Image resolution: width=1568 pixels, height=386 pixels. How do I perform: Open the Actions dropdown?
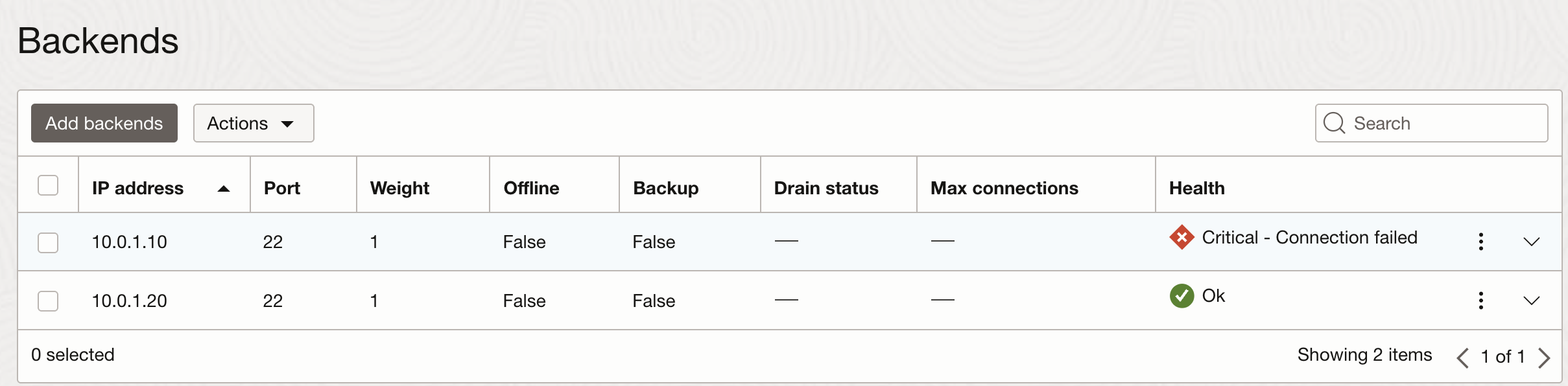(253, 123)
